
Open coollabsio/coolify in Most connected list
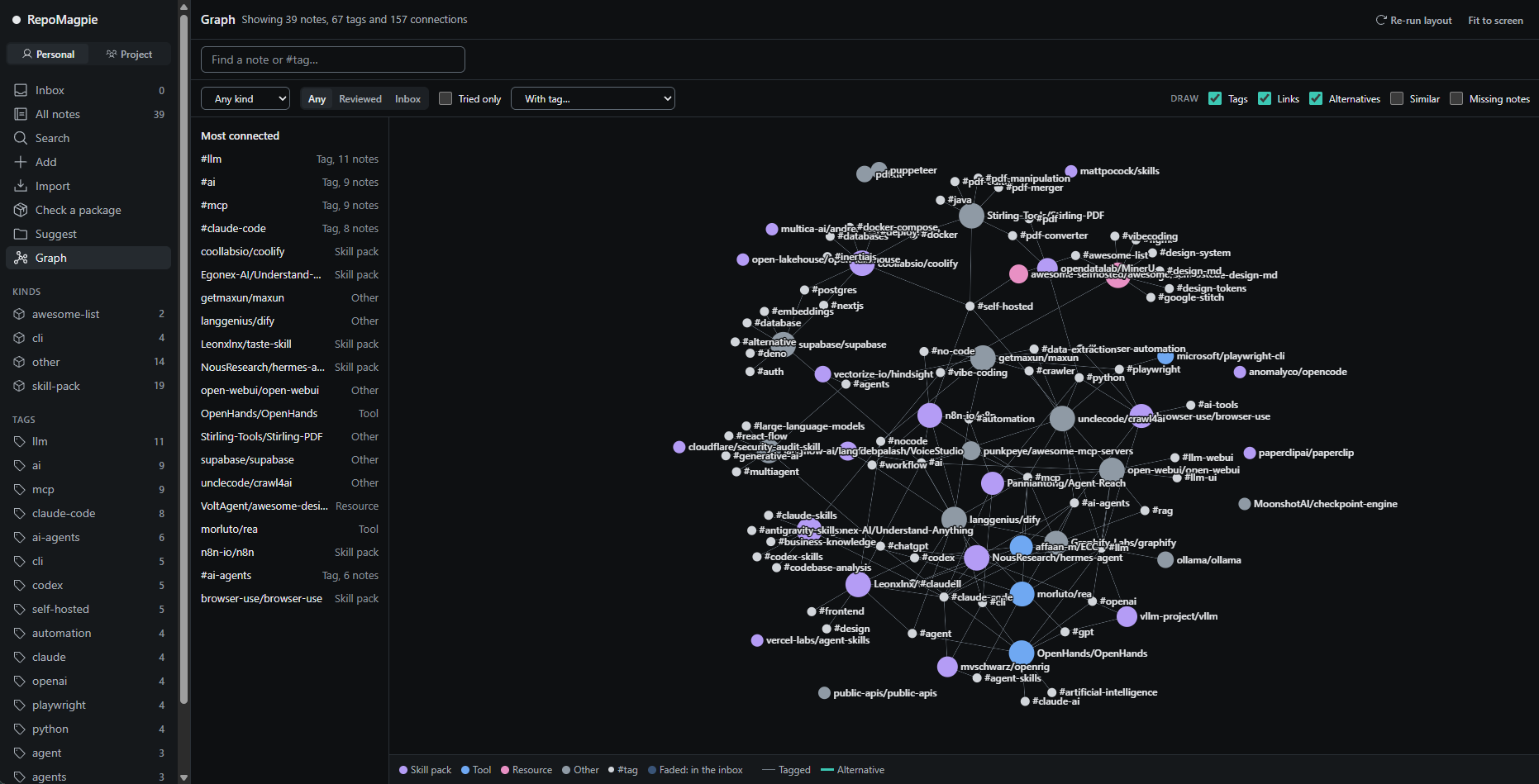[289, 251]
